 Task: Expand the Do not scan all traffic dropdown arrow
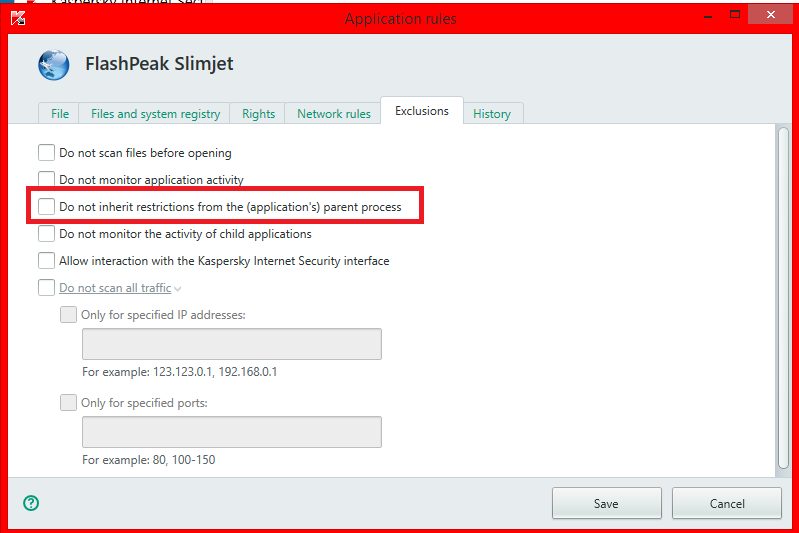point(177,289)
